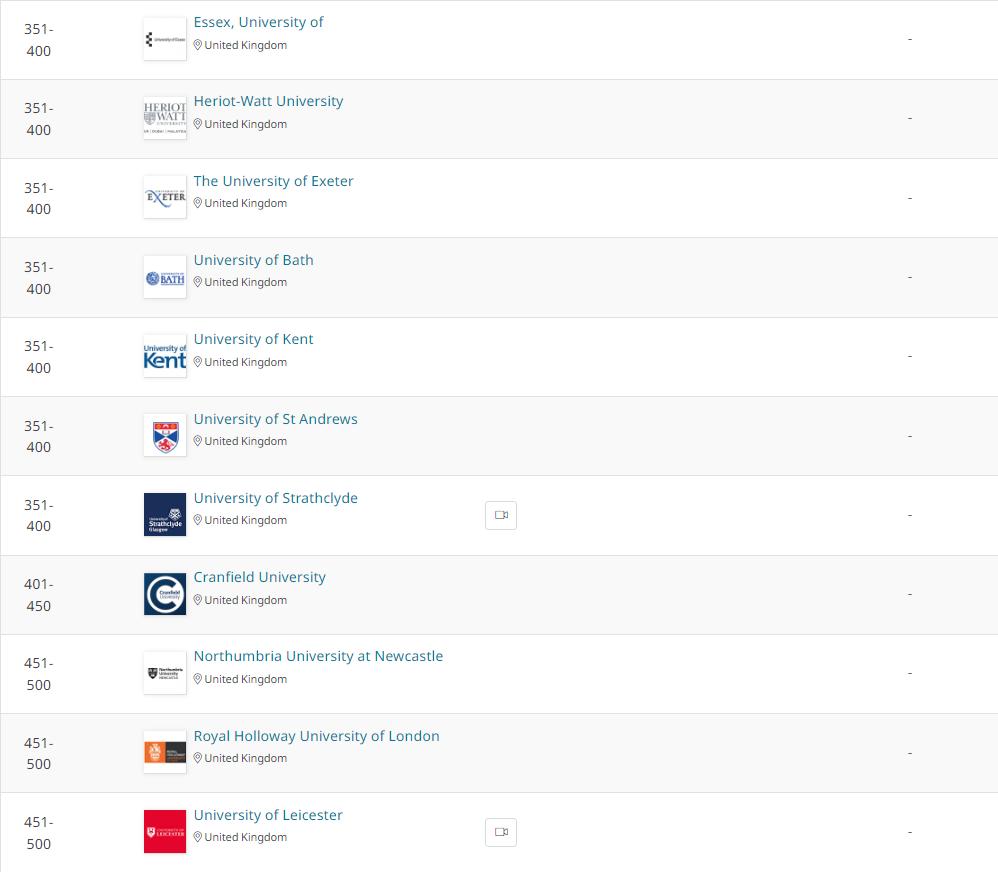Open The University of Exeter link

tap(273, 181)
